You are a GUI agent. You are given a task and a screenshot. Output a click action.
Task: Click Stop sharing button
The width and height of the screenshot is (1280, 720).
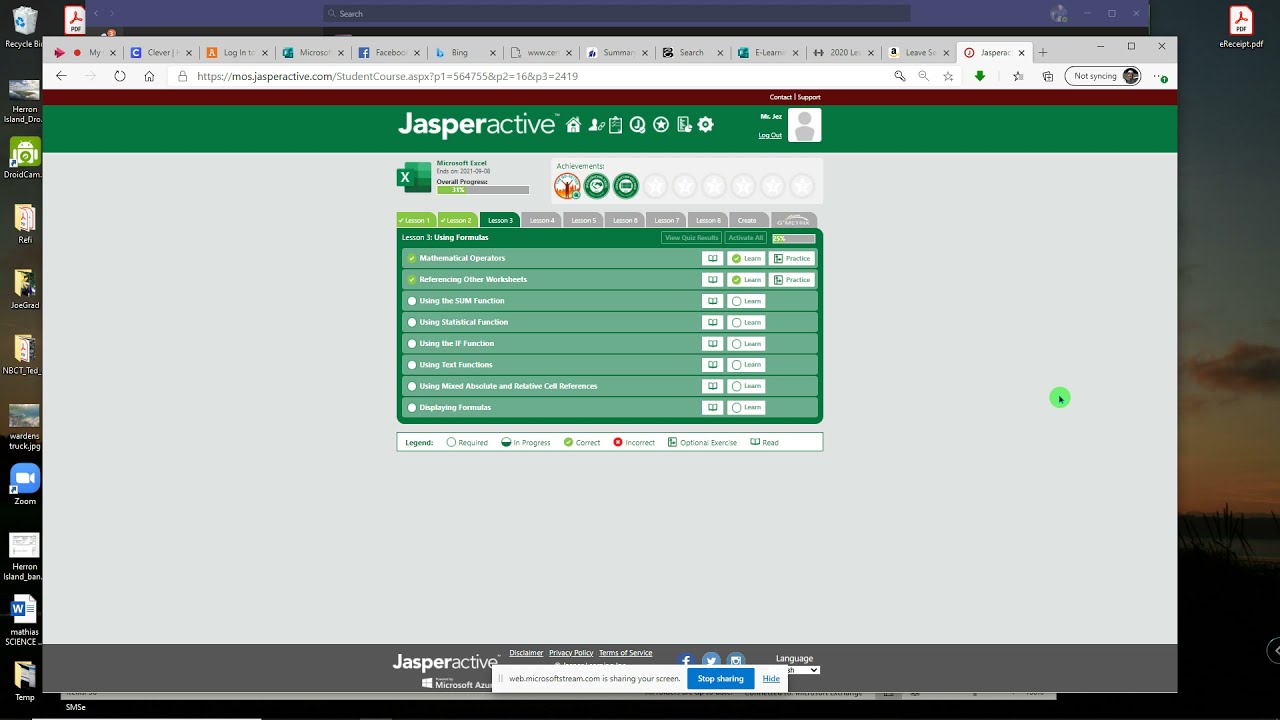(x=720, y=678)
